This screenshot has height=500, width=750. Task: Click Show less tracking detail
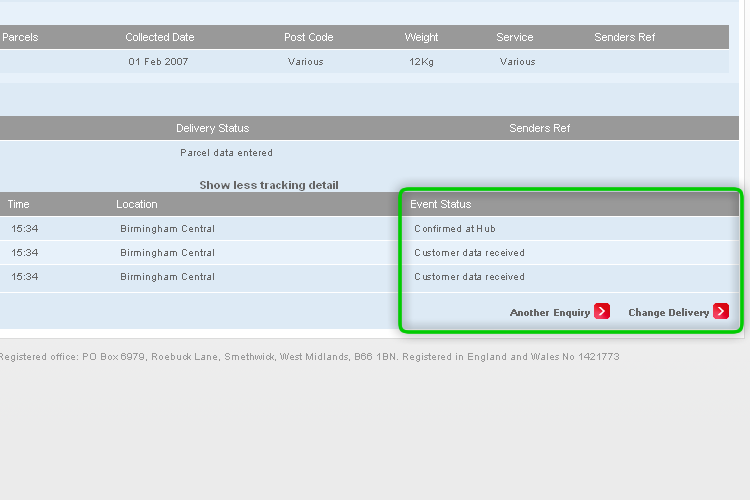pos(269,185)
